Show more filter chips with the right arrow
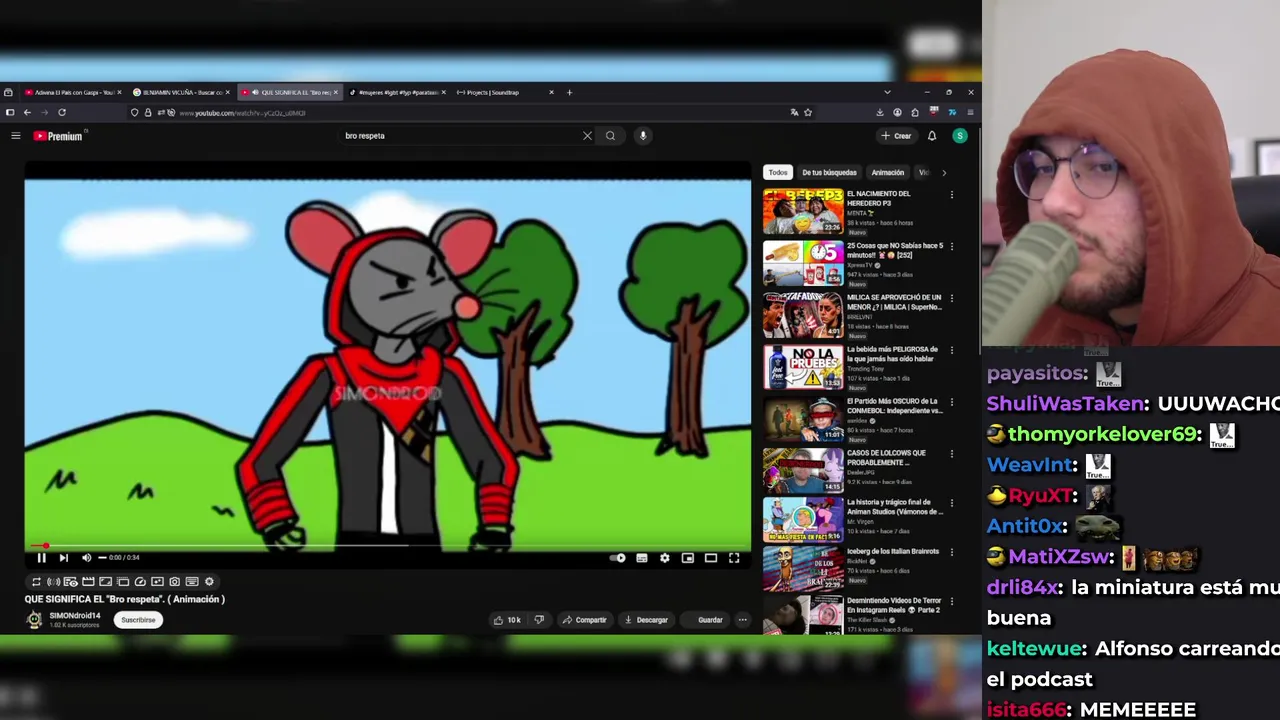Screen dimensions: 1280x720 tap(943, 173)
